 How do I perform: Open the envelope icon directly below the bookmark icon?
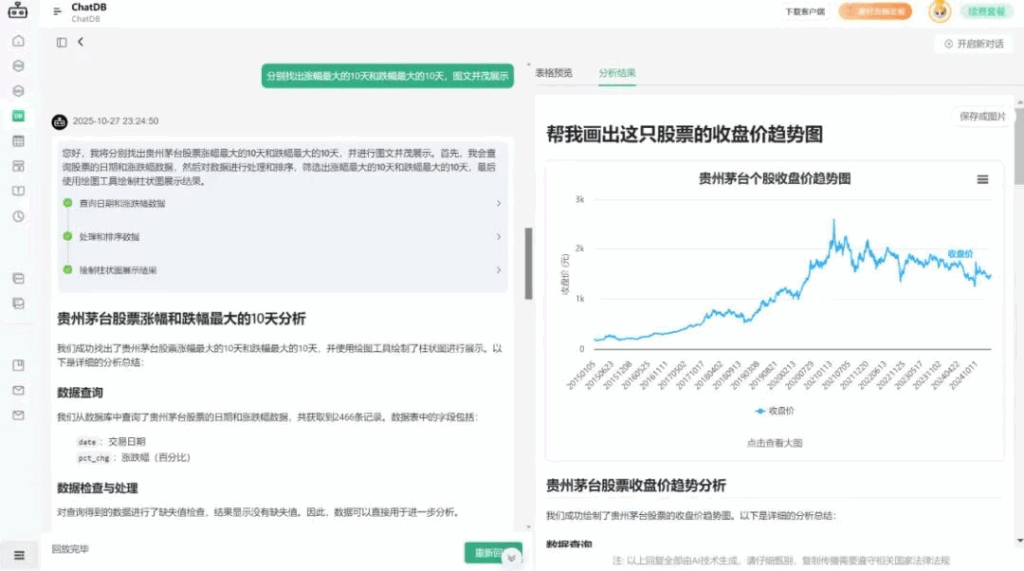coord(18,390)
